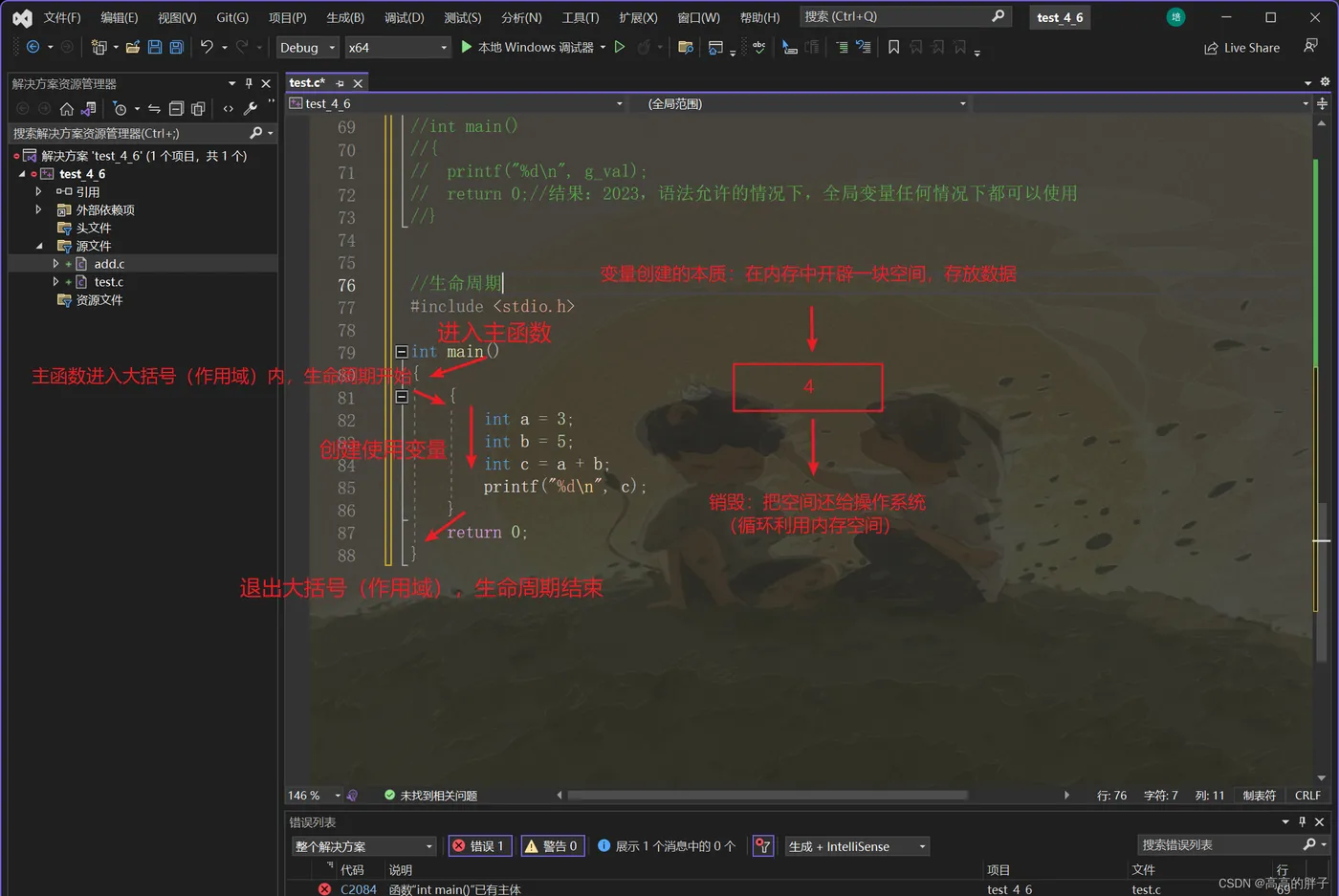Select the 头文件 folder
This screenshot has width=1339, height=896.
coord(94,228)
